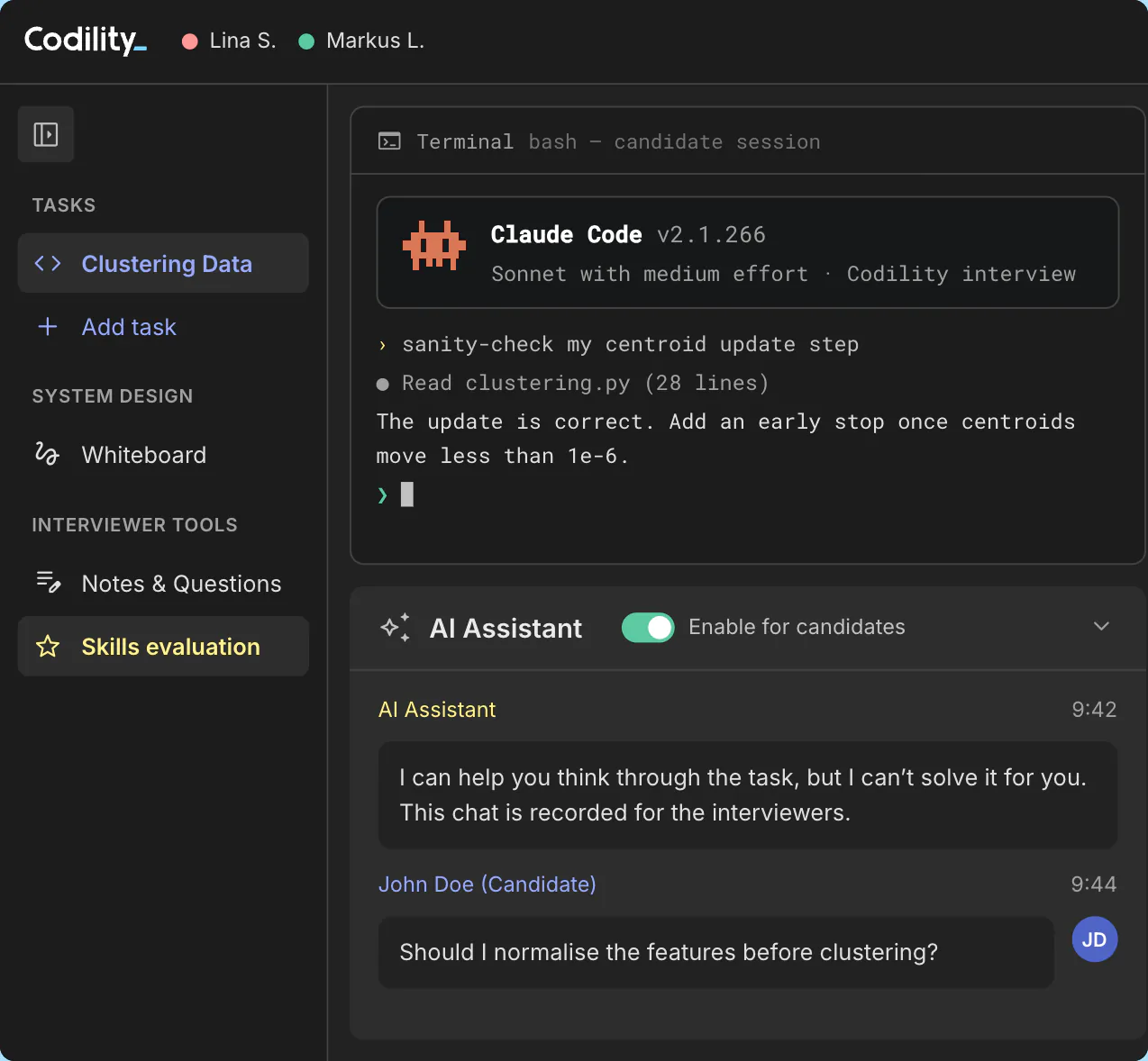Click the terminal icon in the Terminal header

(x=389, y=141)
